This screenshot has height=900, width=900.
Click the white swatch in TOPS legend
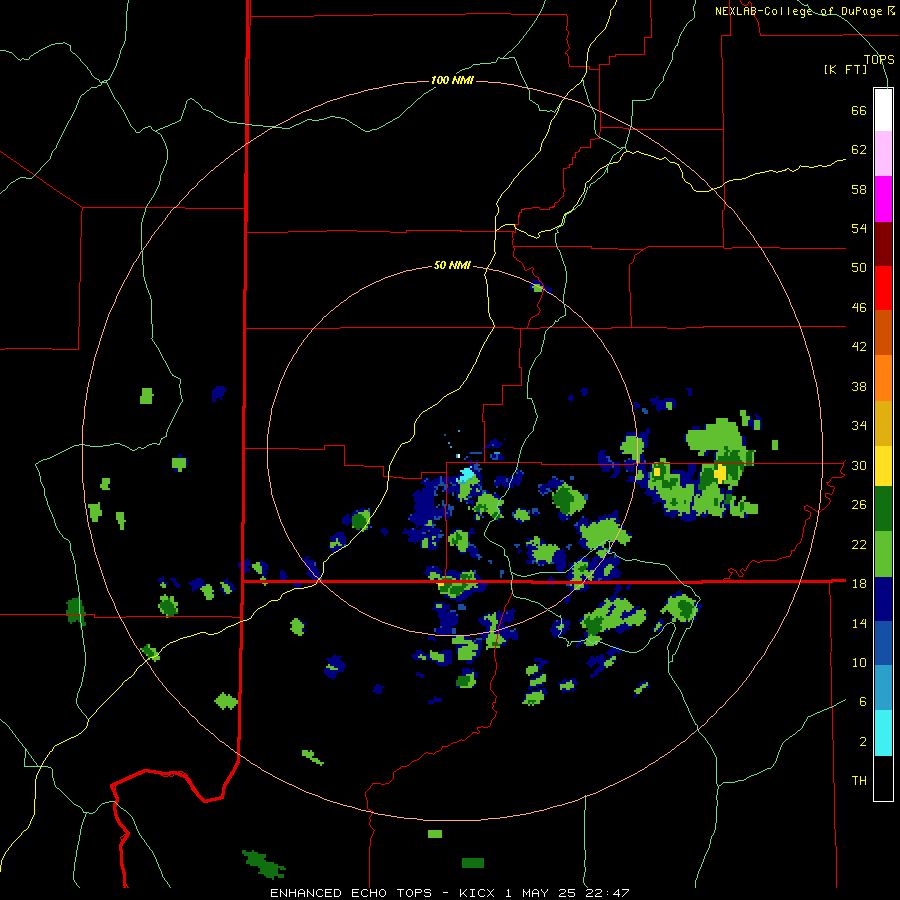883,110
